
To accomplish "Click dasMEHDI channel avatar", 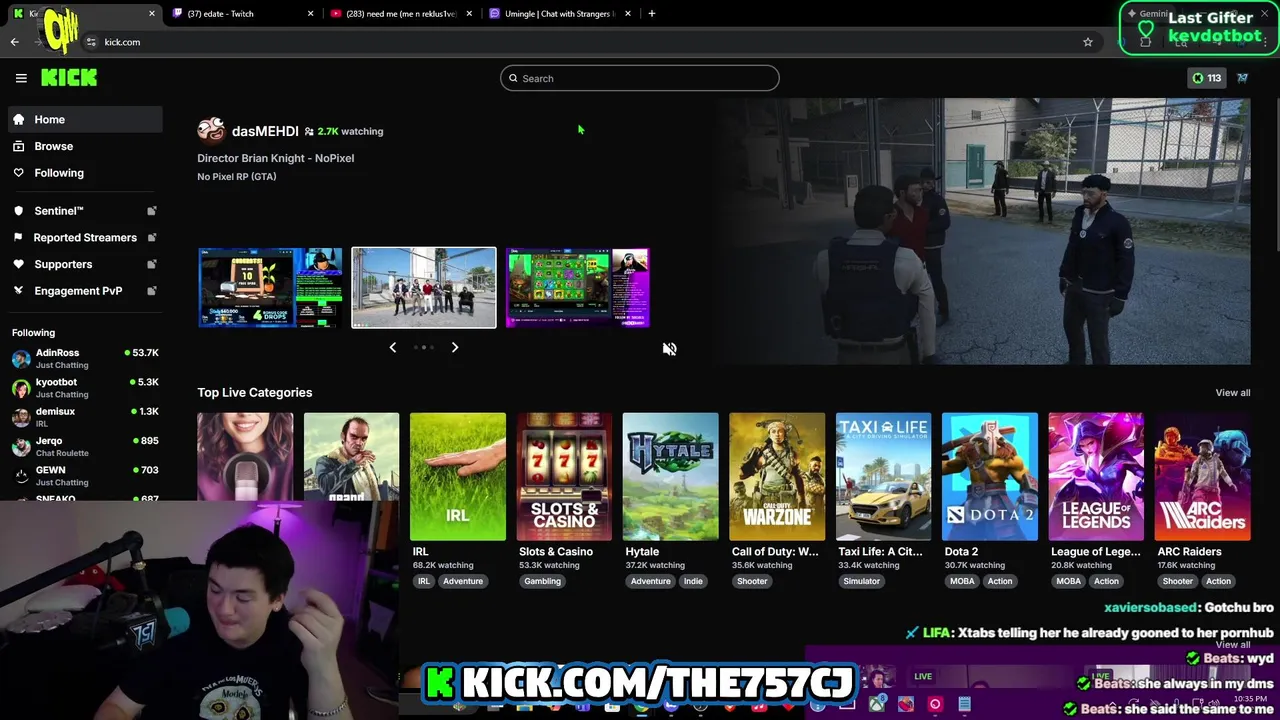I will 211,131.
